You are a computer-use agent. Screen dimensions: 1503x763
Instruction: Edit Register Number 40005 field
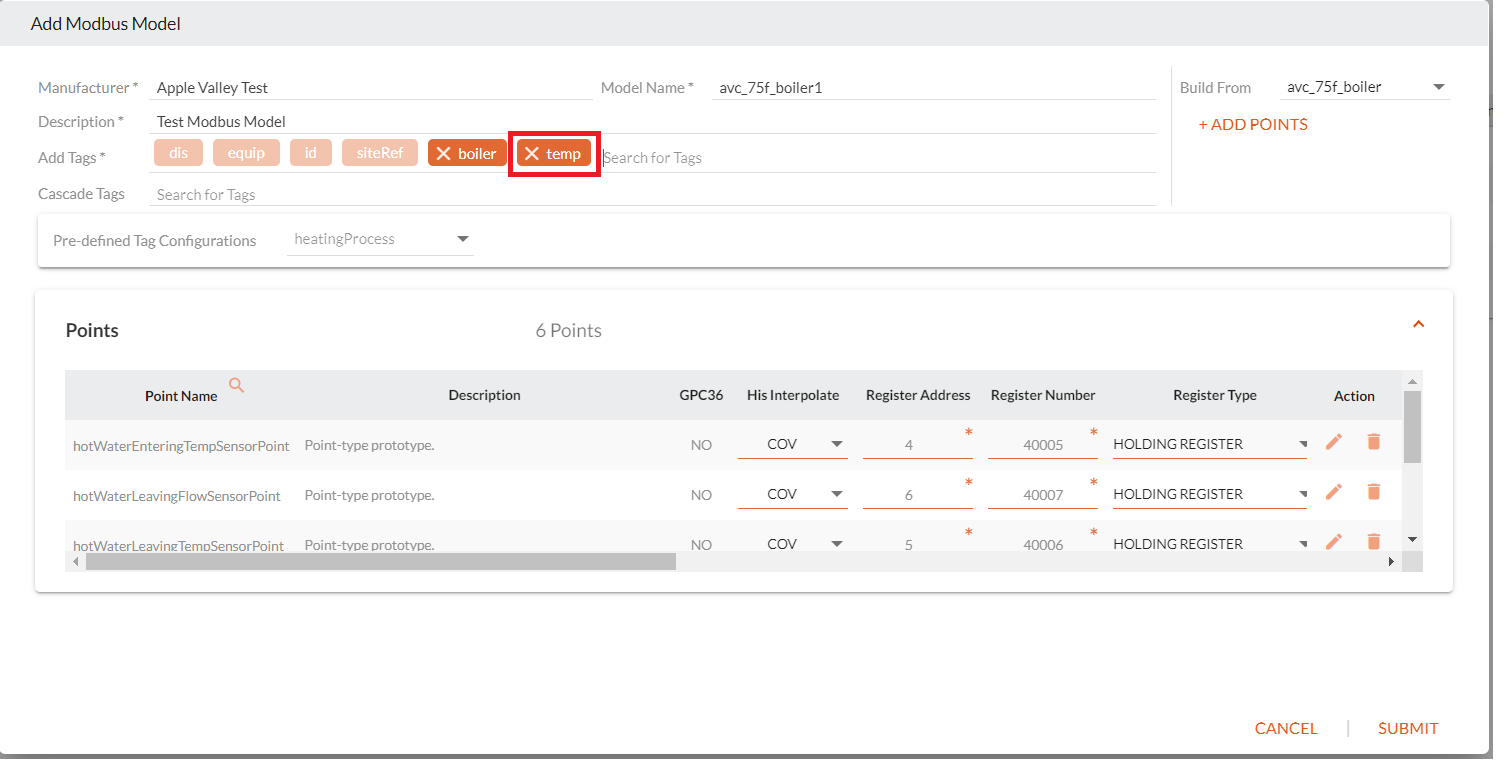[x=1042, y=444]
